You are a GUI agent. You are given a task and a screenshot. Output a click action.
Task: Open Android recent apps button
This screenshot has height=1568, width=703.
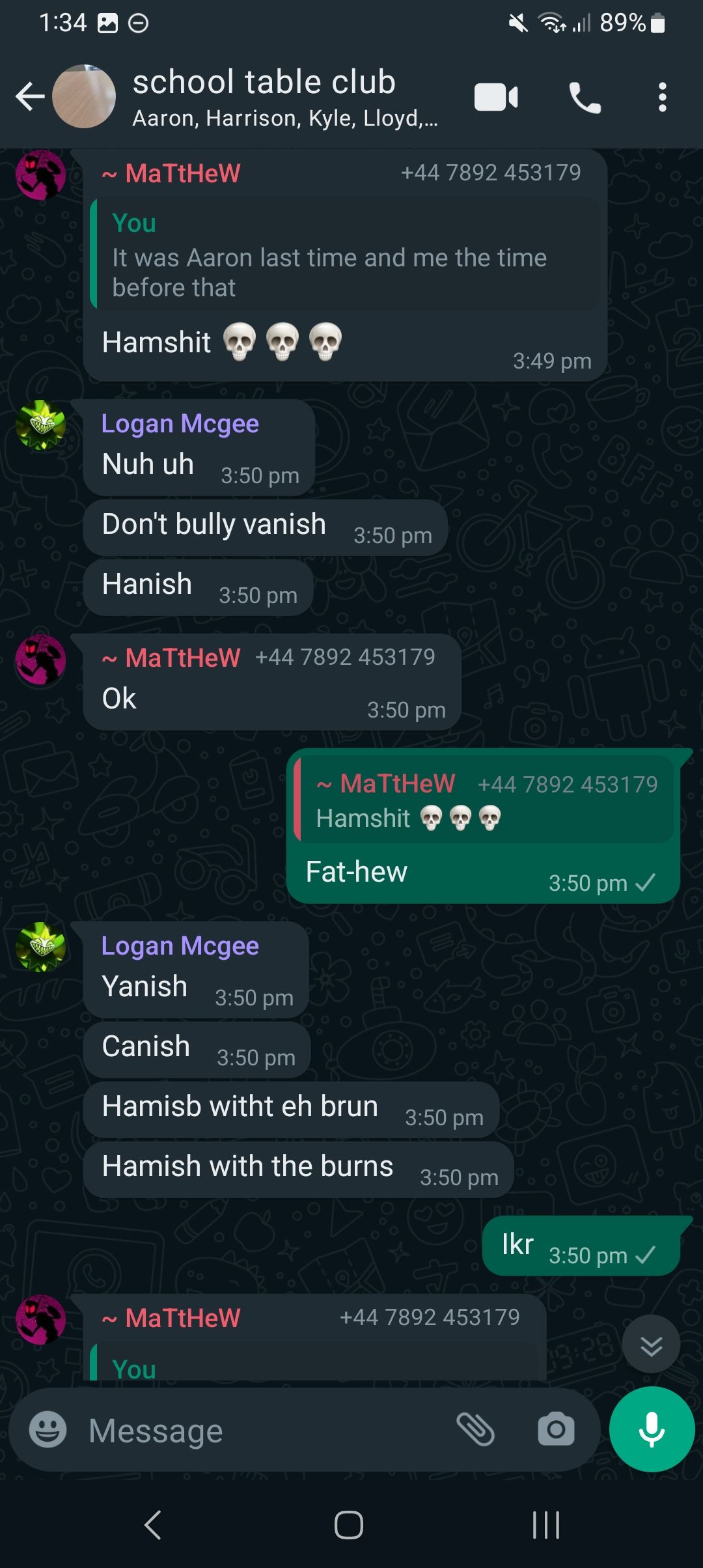point(546,1525)
